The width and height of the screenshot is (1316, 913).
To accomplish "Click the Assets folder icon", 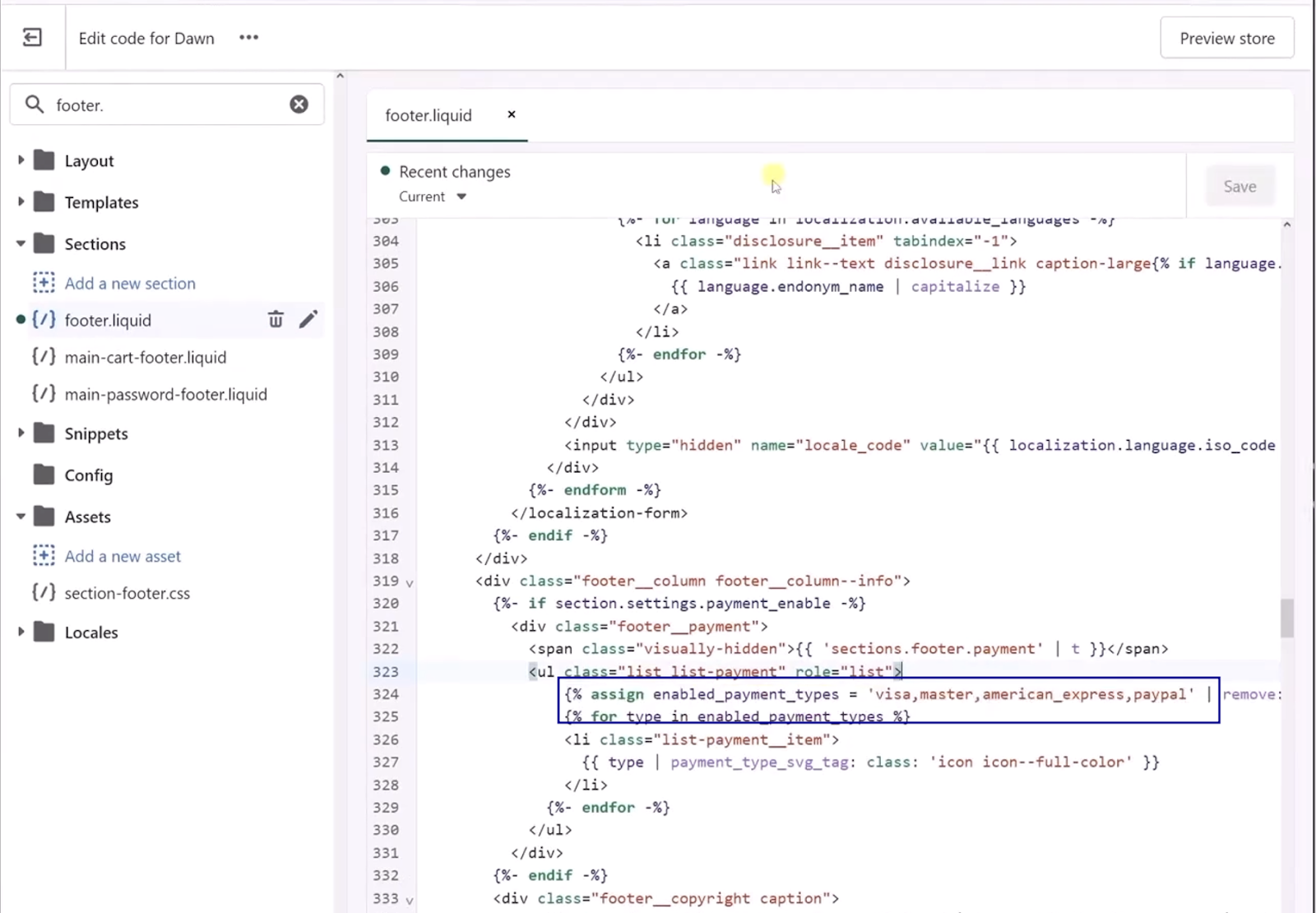I will pos(44,517).
